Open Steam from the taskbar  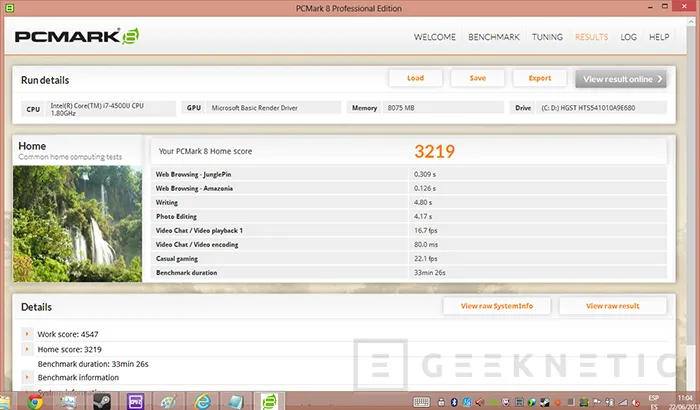[102, 402]
